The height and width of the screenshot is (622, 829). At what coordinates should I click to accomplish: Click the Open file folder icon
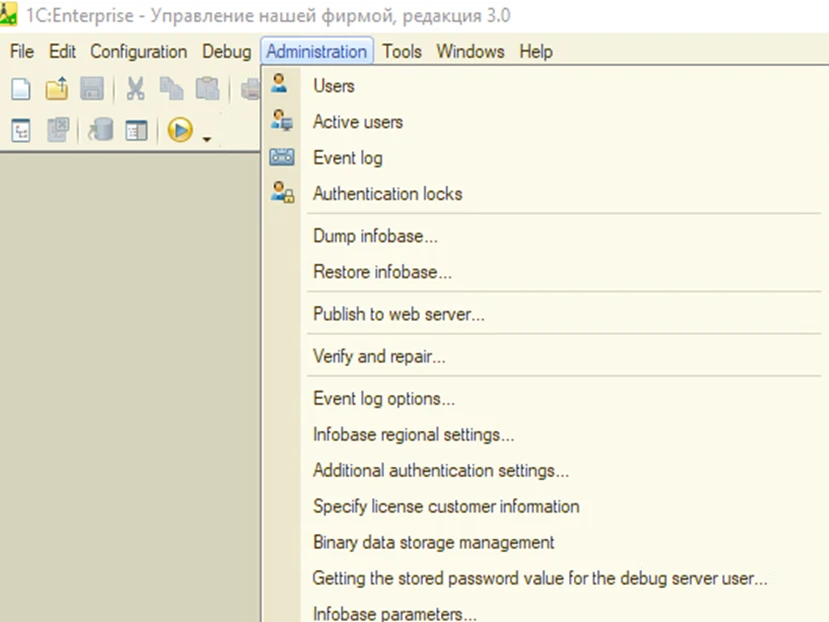click(57, 89)
